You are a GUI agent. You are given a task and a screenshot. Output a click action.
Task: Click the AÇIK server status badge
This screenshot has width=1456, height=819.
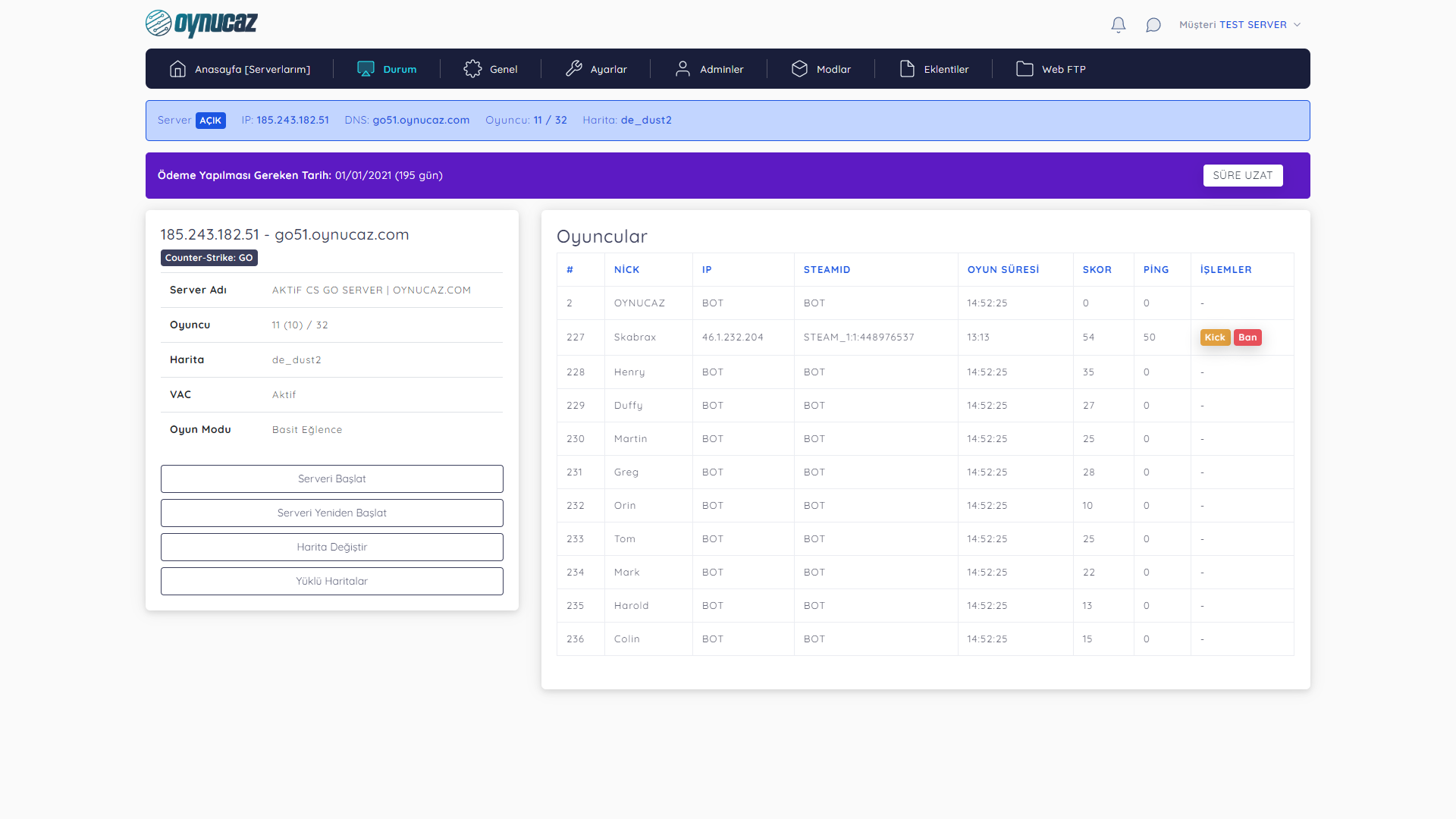coord(211,121)
